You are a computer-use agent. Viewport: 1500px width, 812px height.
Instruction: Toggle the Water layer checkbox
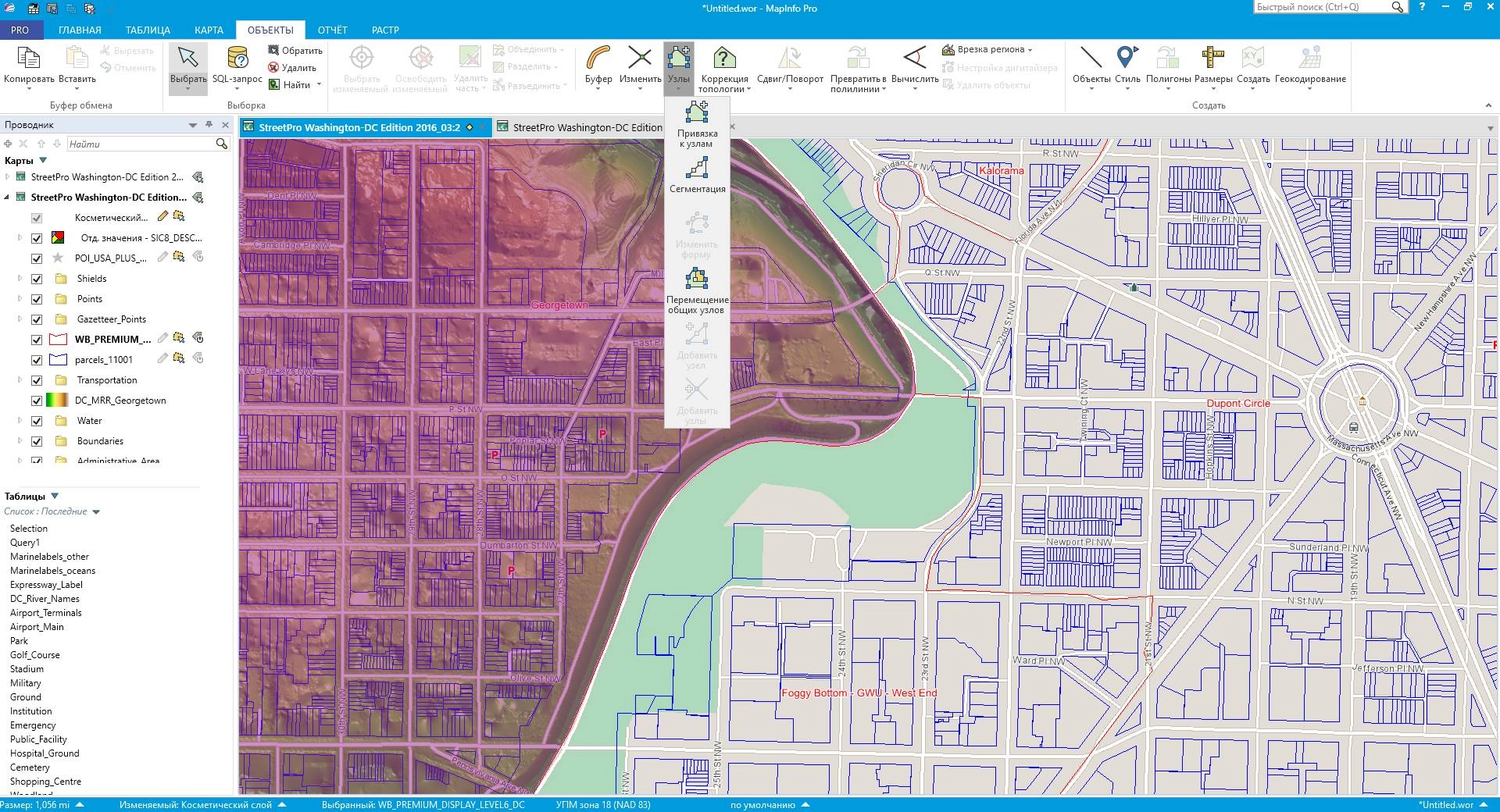[x=37, y=421]
